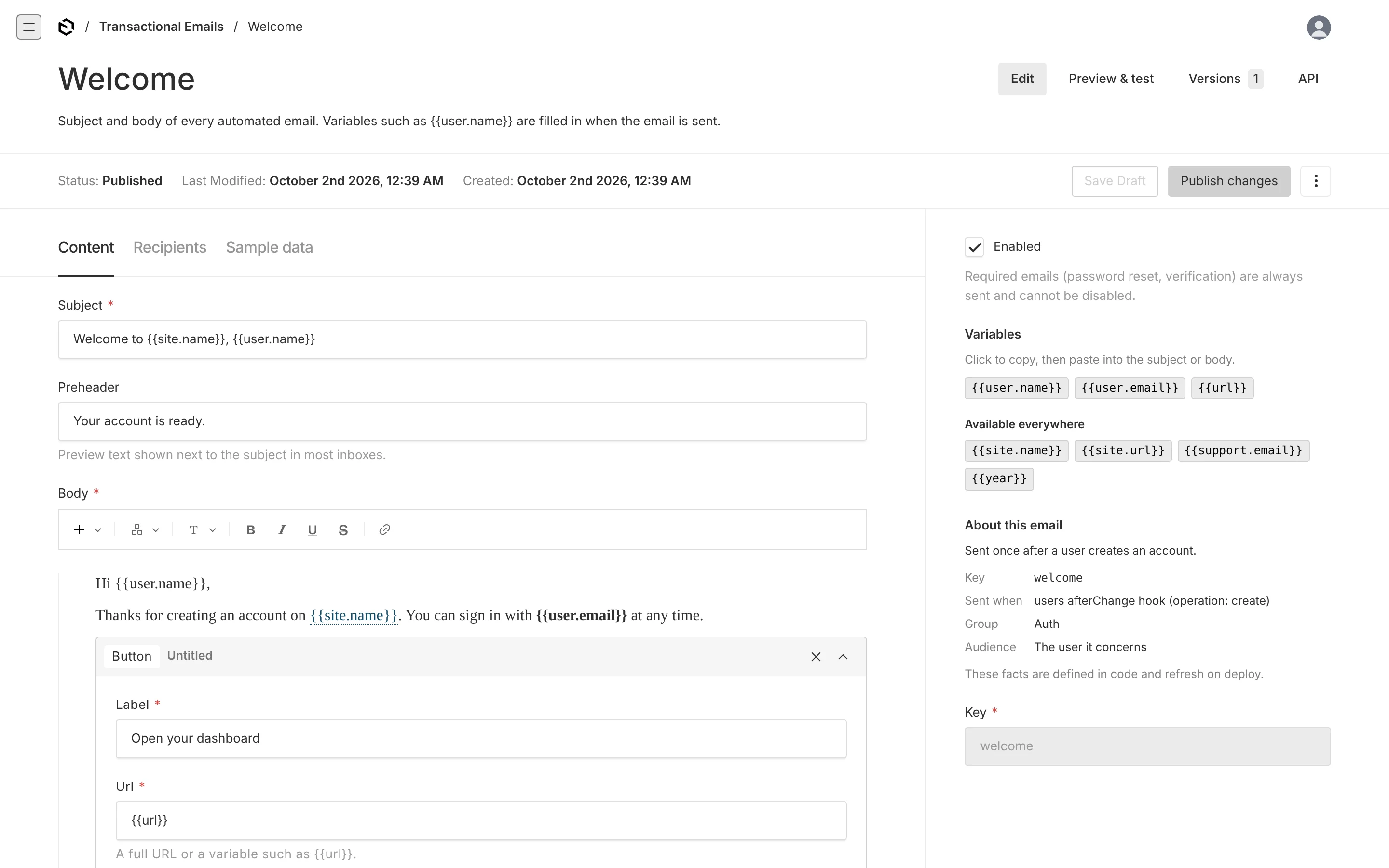Click into the Preheader input field
This screenshot has width=1389, height=868.
tap(462, 421)
